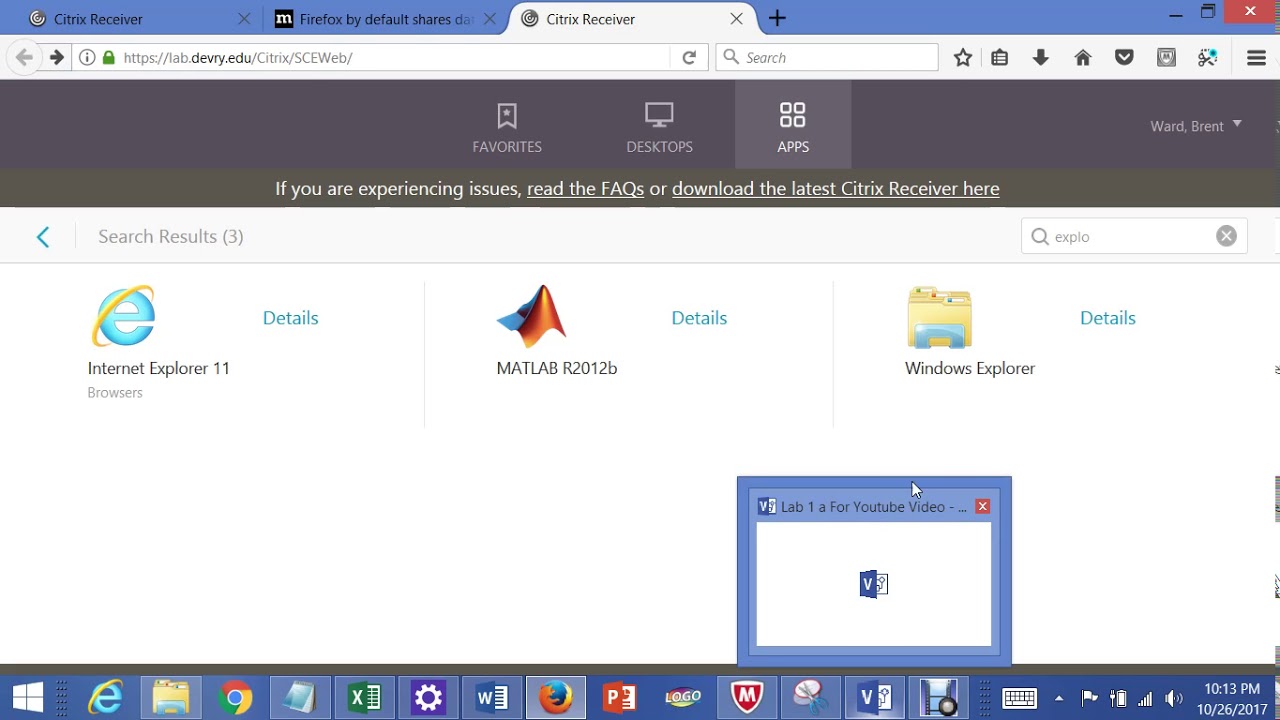Viewport: 1280px width, 720px height.
Task: Switch to the Firefox default shares tab
Action: [373, 18]
